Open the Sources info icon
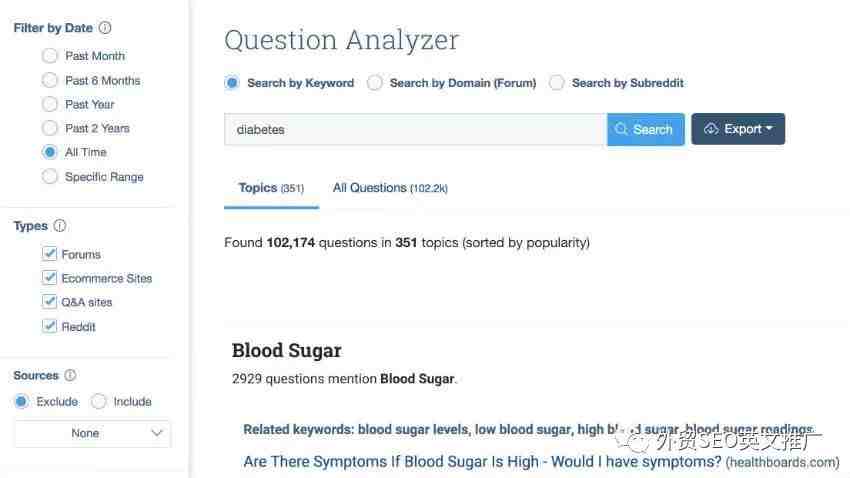This screenshot has height=478, width=850. coord(70,375)
